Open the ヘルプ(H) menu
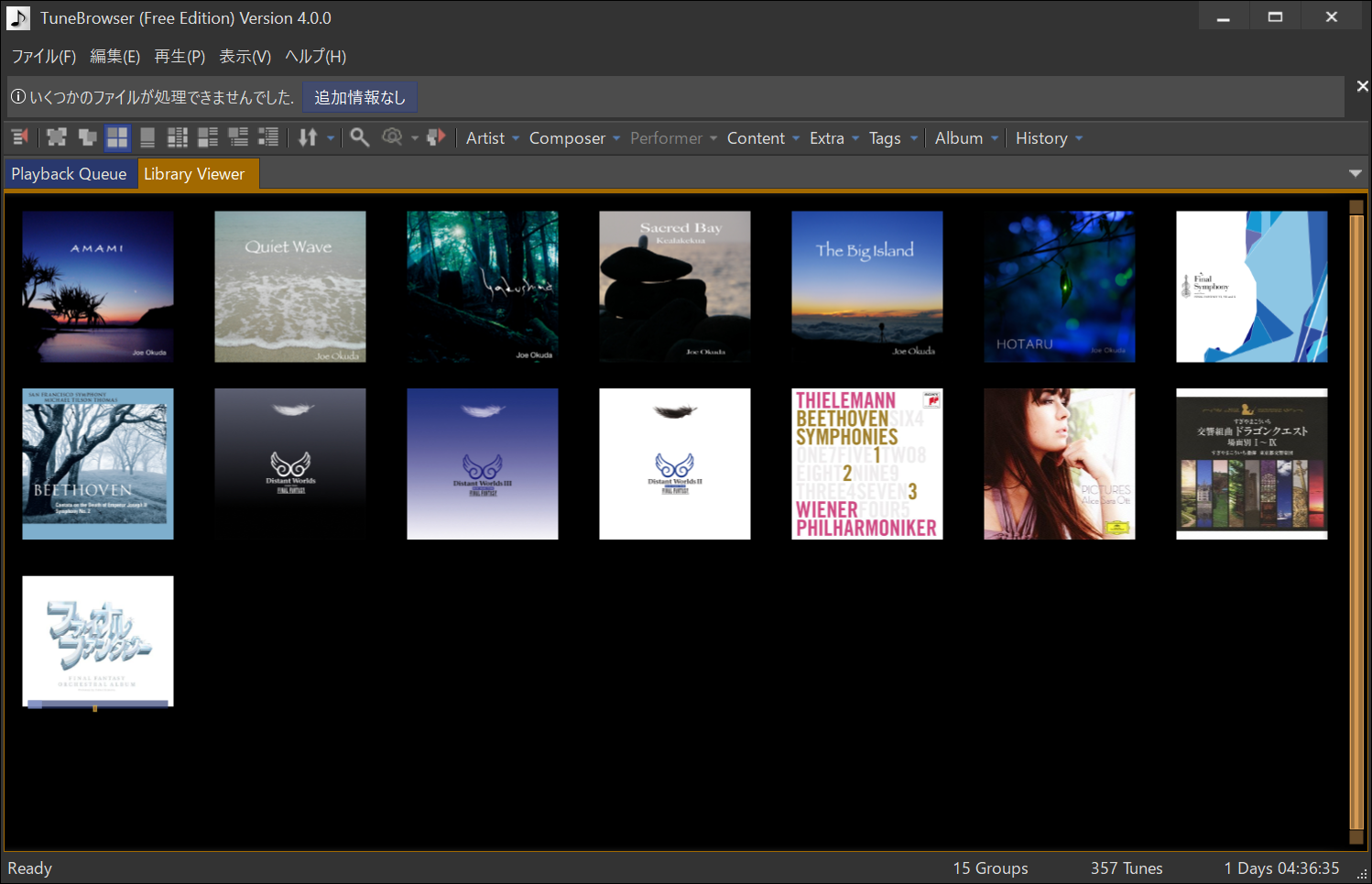The width and height of the screenshot is (1372, 884). click(x=316, y=57)
